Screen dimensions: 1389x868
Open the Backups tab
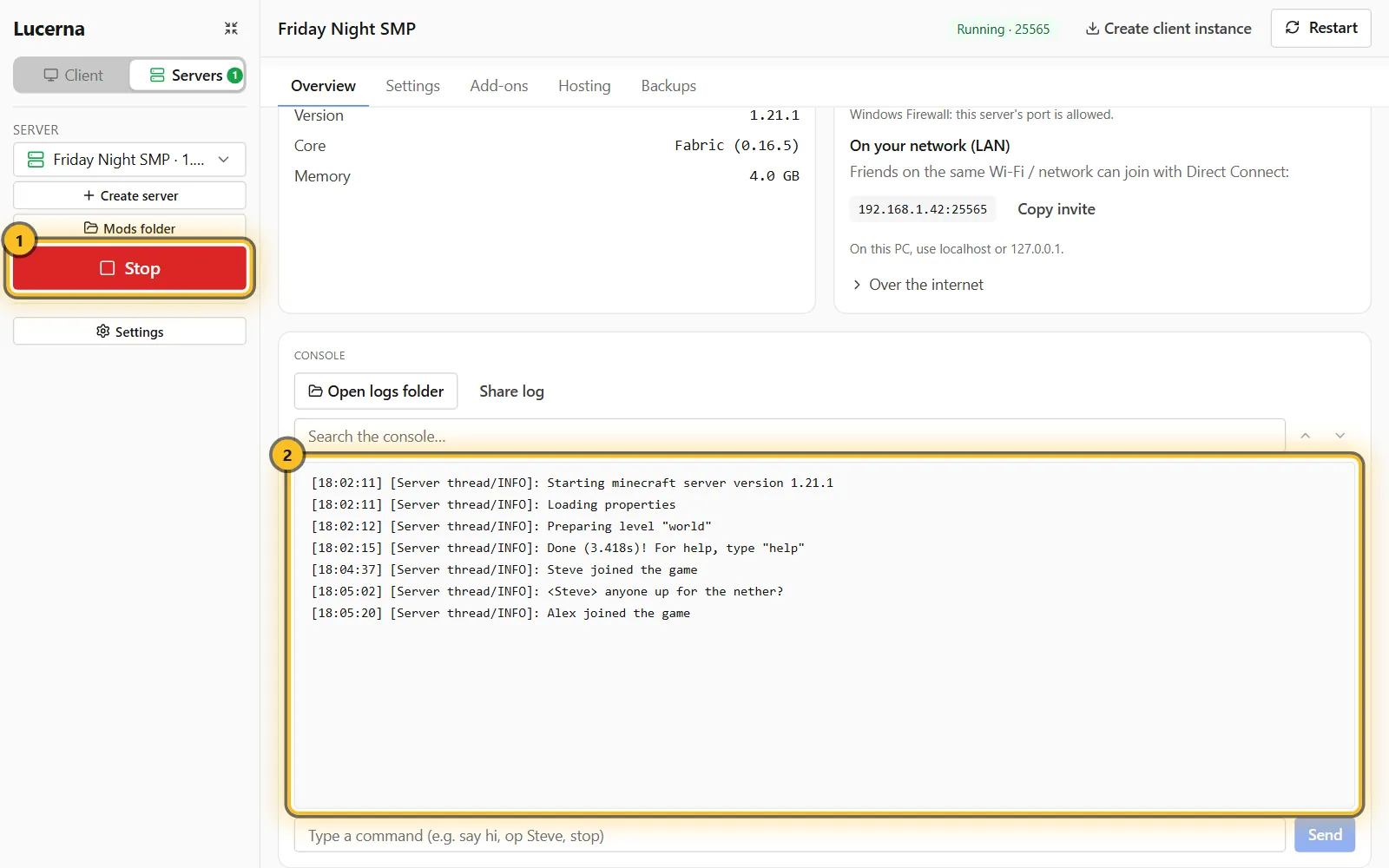668,86
